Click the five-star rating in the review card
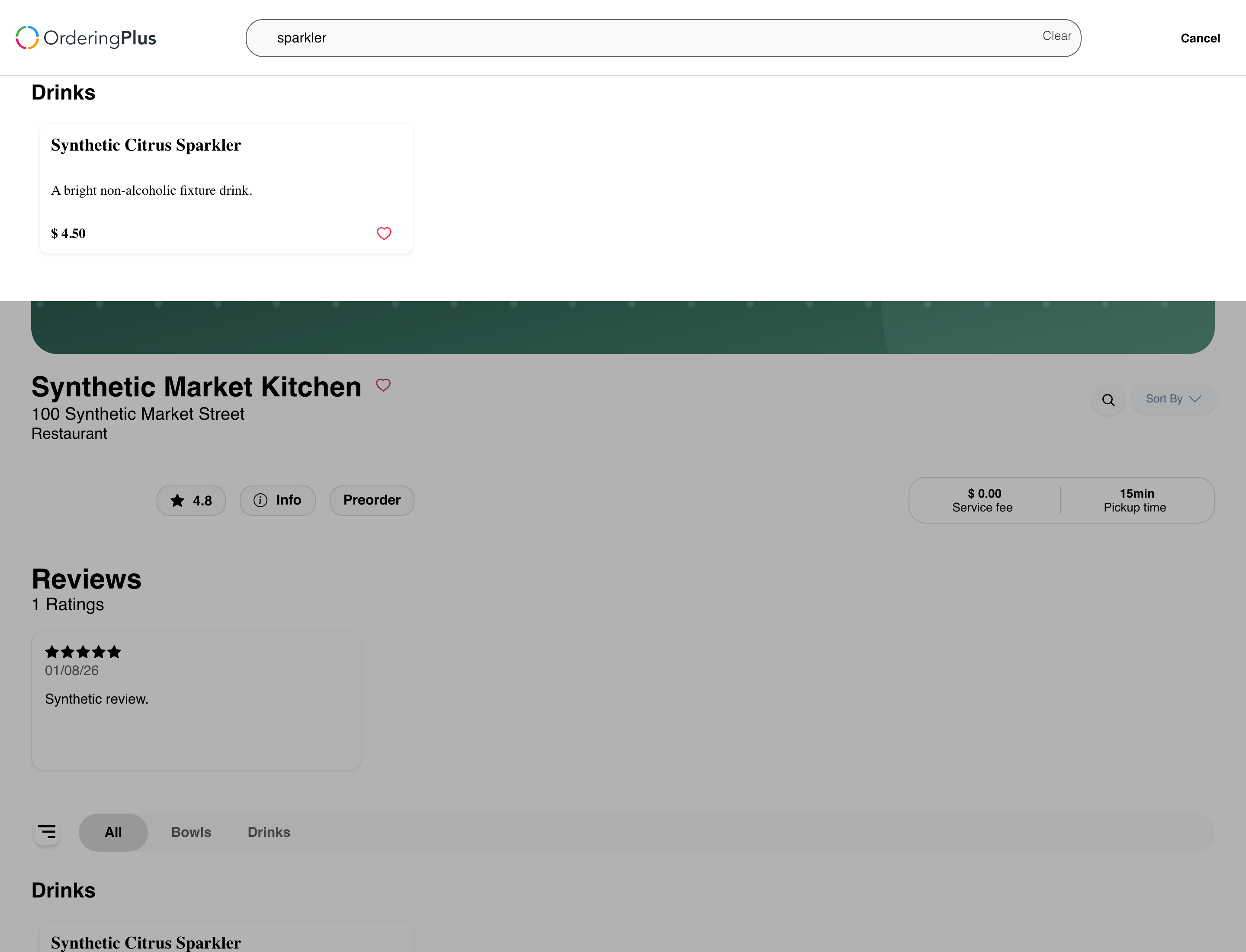Viewport: 1246px width, 952px height. tap(83, 652)
